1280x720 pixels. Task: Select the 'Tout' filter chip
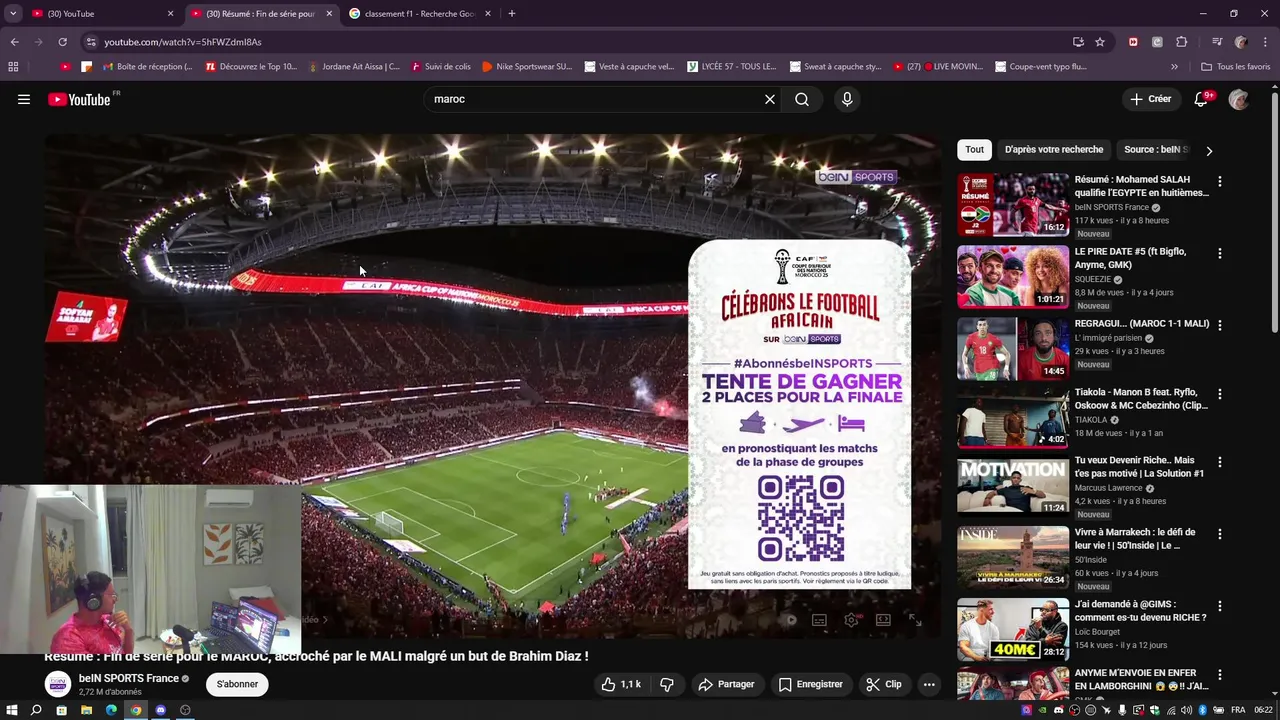point(975,150)
